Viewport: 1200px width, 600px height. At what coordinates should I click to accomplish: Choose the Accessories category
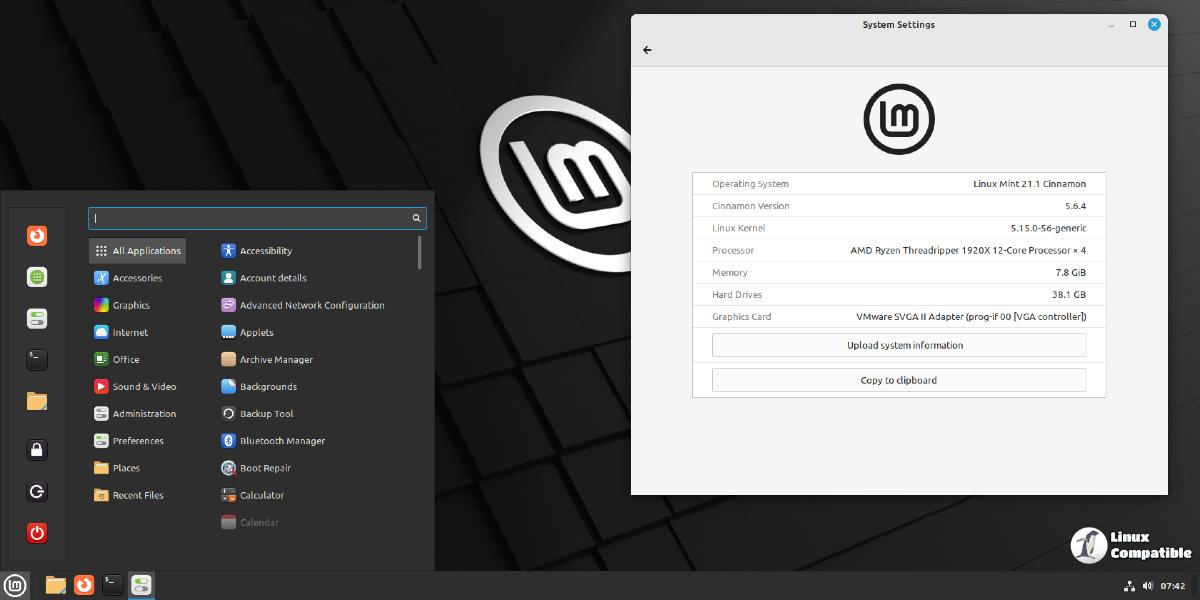coord(128,278)
